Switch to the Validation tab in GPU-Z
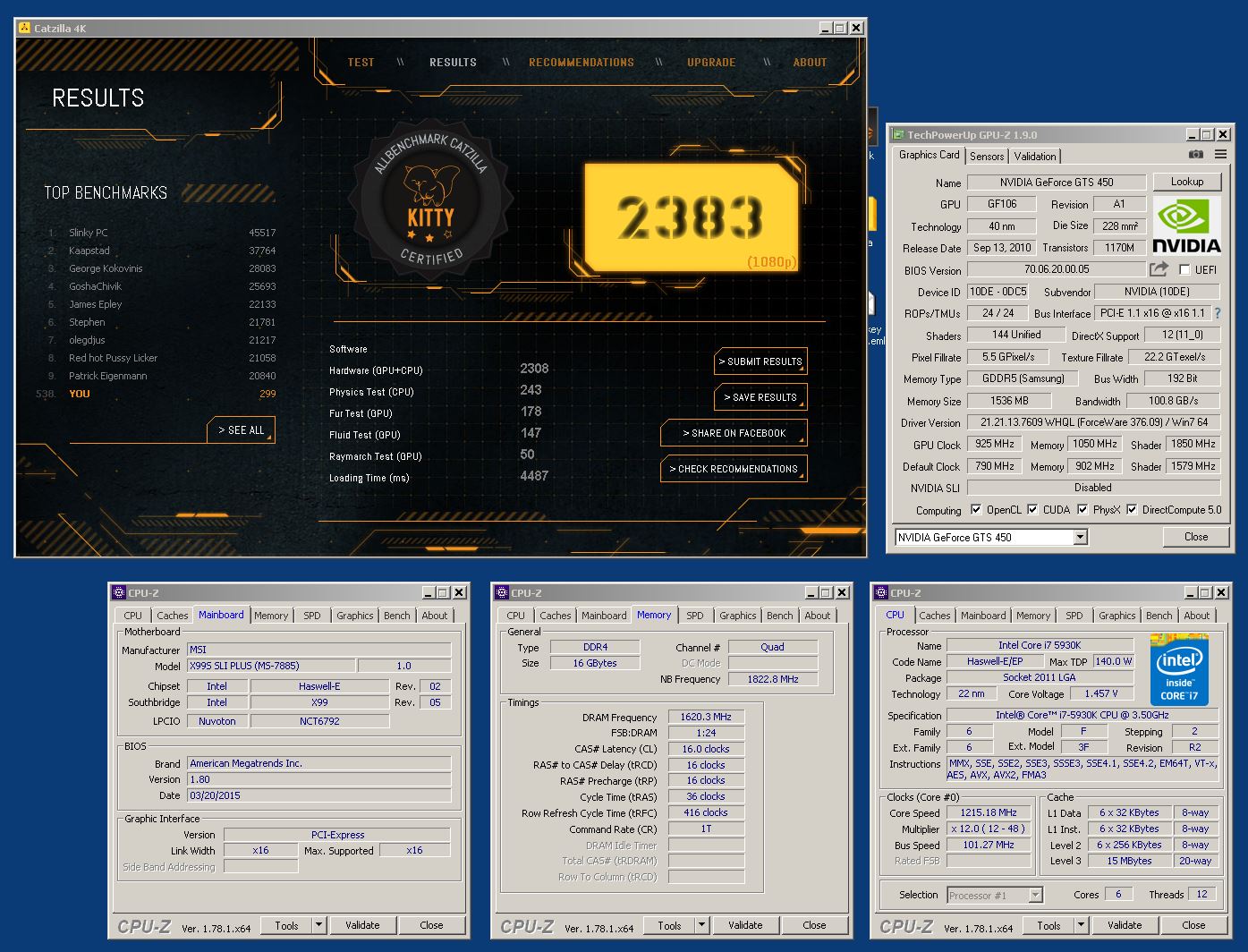This screenshot has width=1248, height=952. (x=1035, y=156)
